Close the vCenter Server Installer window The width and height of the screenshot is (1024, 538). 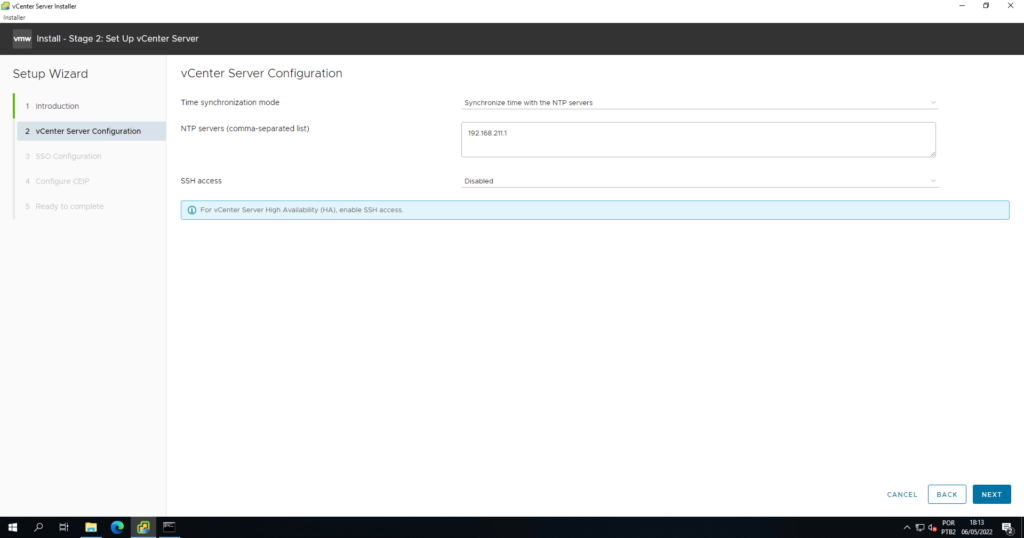[x=1010, y=6]
